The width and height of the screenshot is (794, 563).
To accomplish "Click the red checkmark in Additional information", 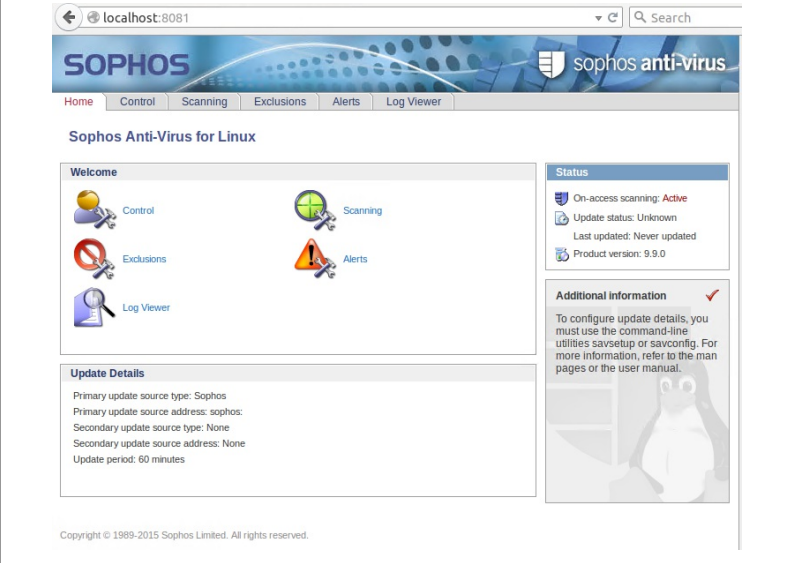I will (x=712, y=295).
